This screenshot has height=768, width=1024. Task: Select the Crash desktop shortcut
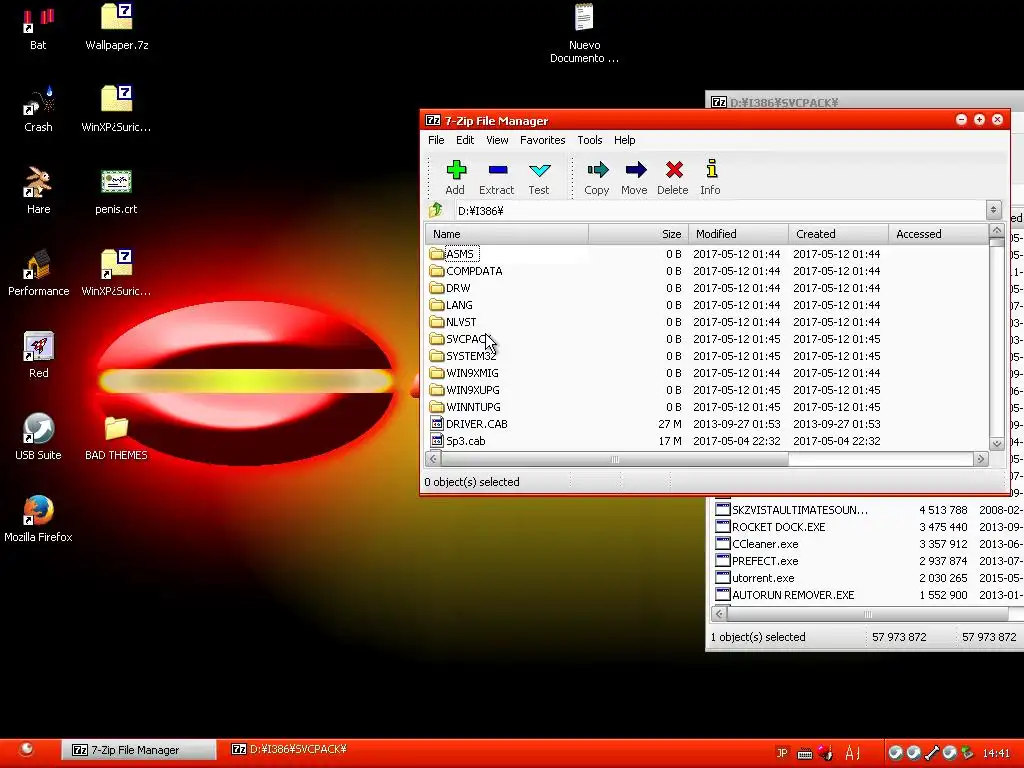pyautogui.click(x=38, y=110)
